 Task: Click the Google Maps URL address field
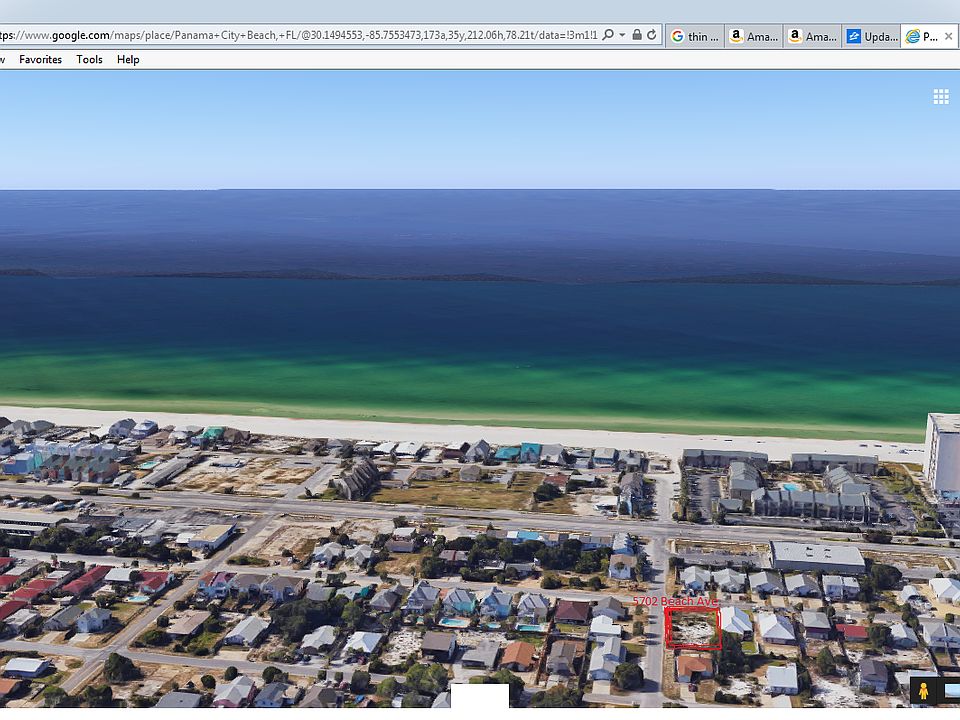[x=298, y=36]
